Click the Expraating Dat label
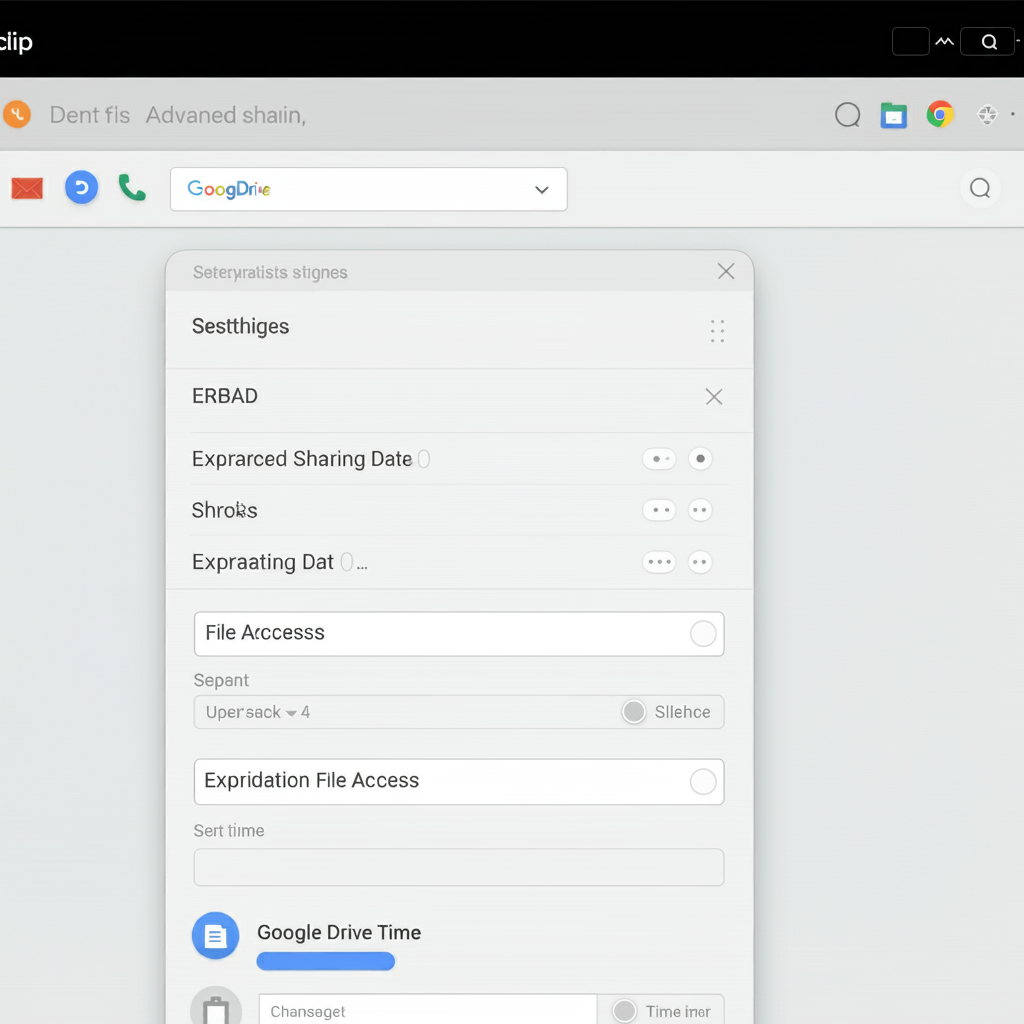 pyautogui.click(x=263, y=562)
